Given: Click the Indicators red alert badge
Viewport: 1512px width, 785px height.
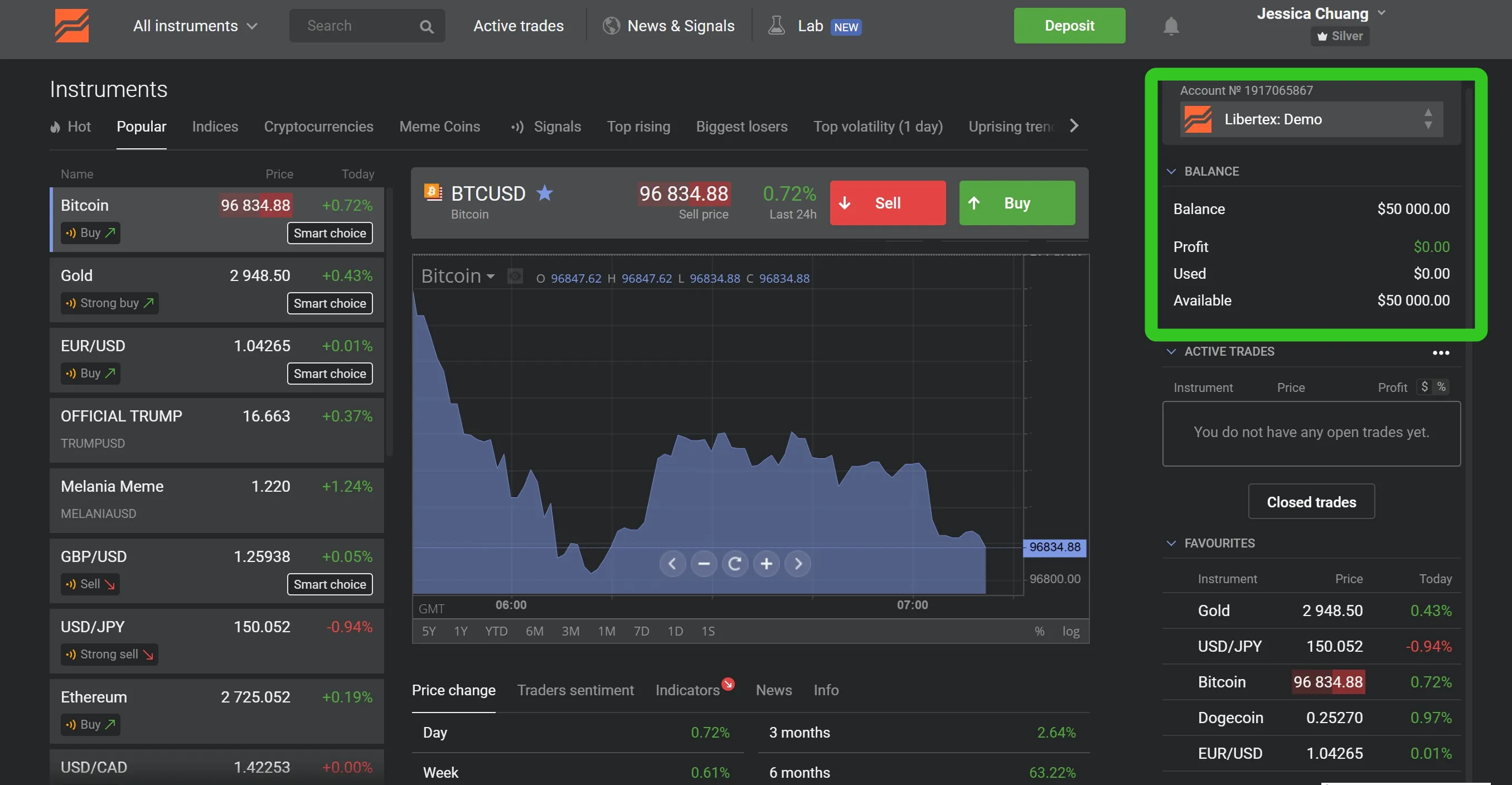Looking at the screenshot, I should (728, 684).
